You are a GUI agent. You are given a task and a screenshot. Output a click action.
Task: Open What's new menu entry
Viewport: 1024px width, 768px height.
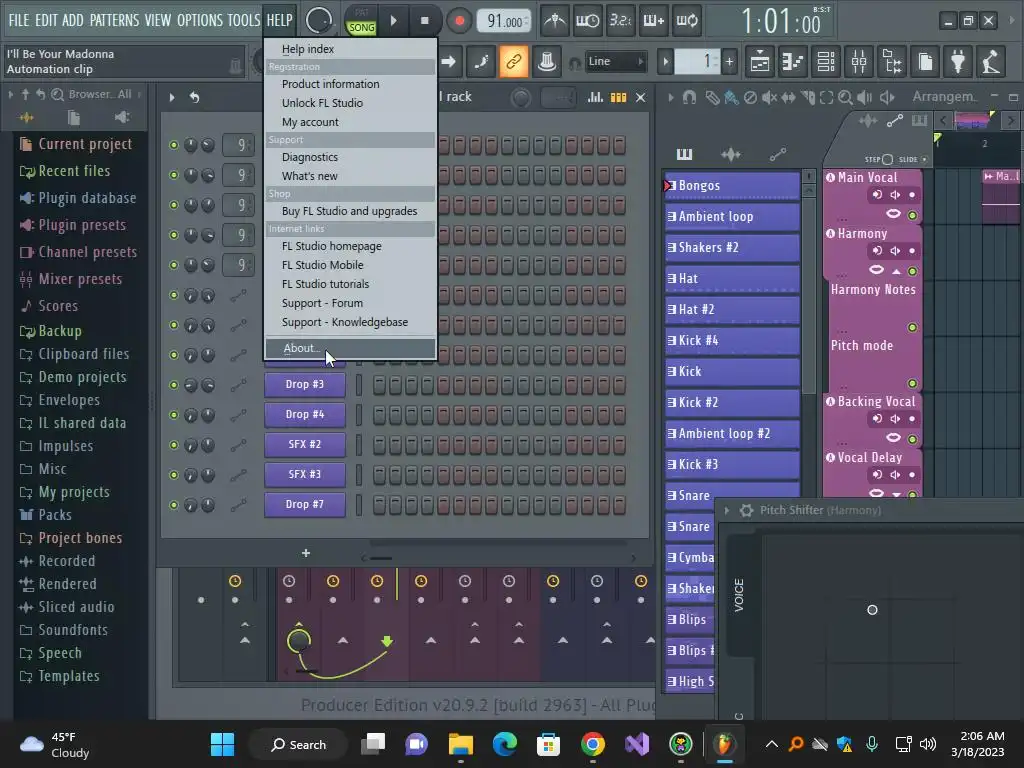point(350,176)
